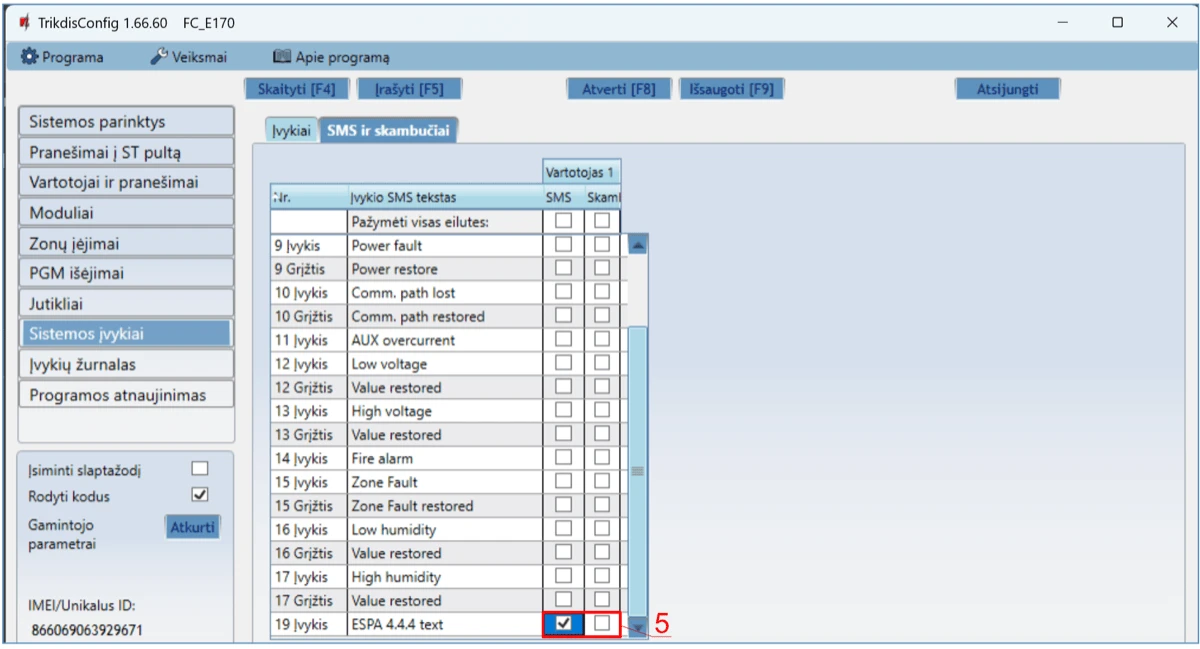Screen dimensions: 1200x649
Task: Select the SMS ir skambučiai tab
Action: (x=388, y=130)
